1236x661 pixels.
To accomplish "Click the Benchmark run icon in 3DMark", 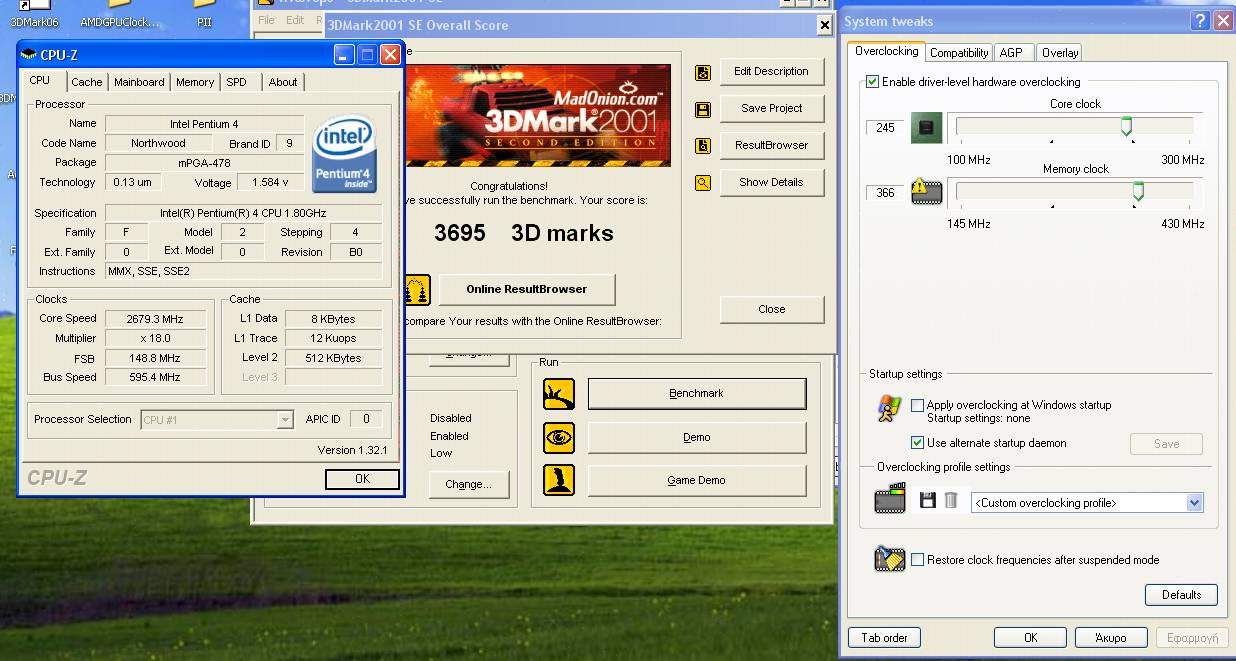I will coord(559,394).
